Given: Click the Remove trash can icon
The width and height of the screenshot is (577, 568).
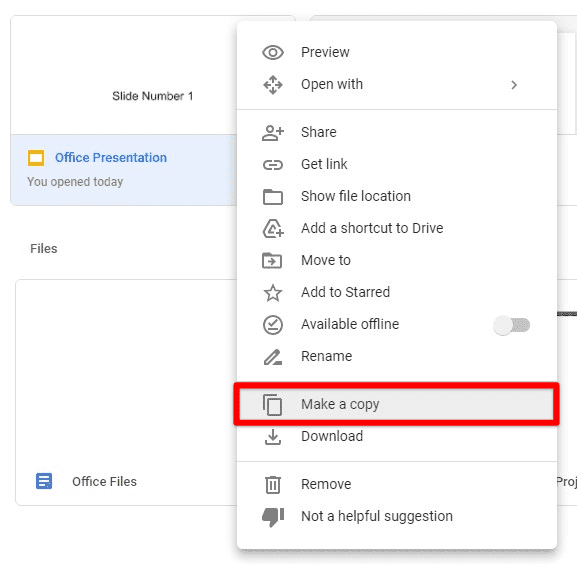Looking at the screenshot, I should coord(273,484).
